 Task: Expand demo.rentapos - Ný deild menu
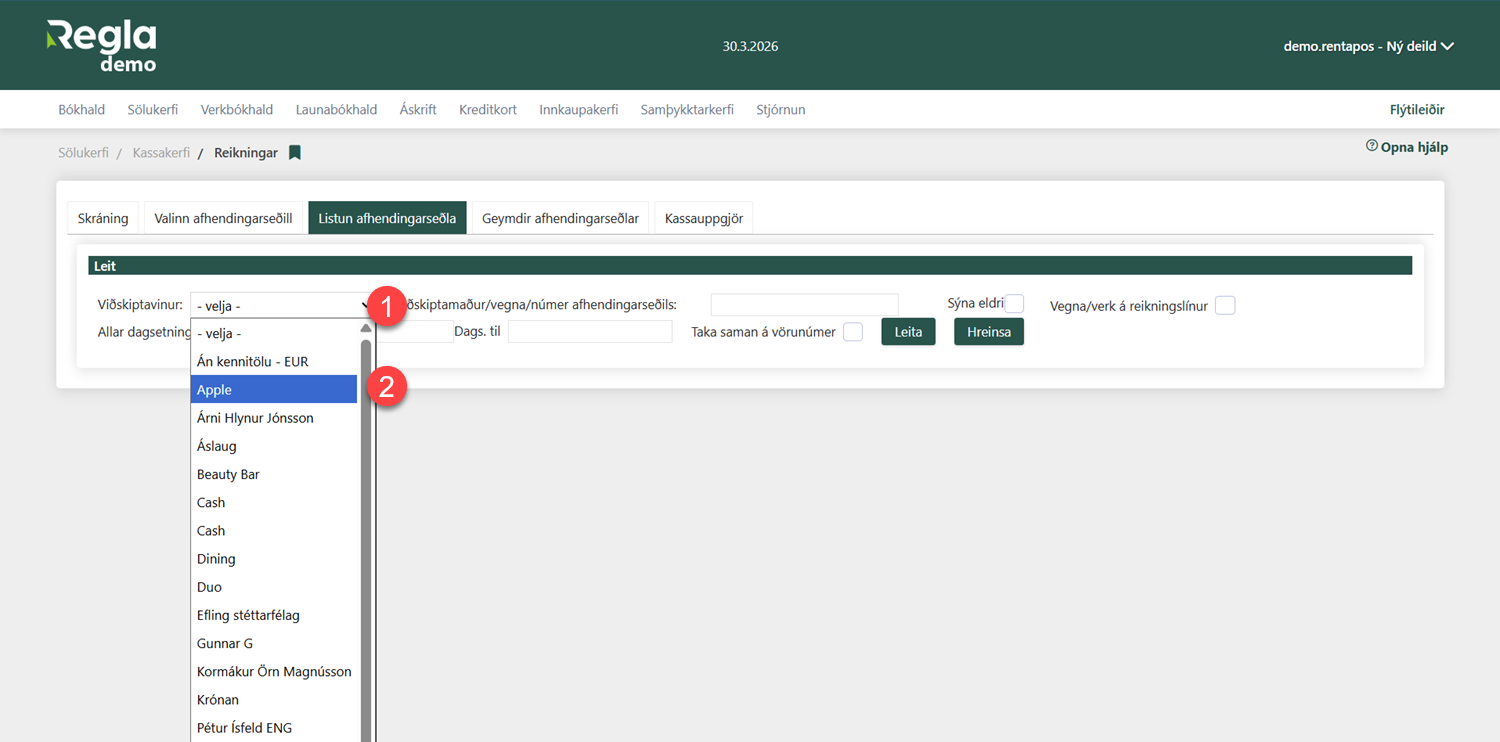tap(1368, 46)
